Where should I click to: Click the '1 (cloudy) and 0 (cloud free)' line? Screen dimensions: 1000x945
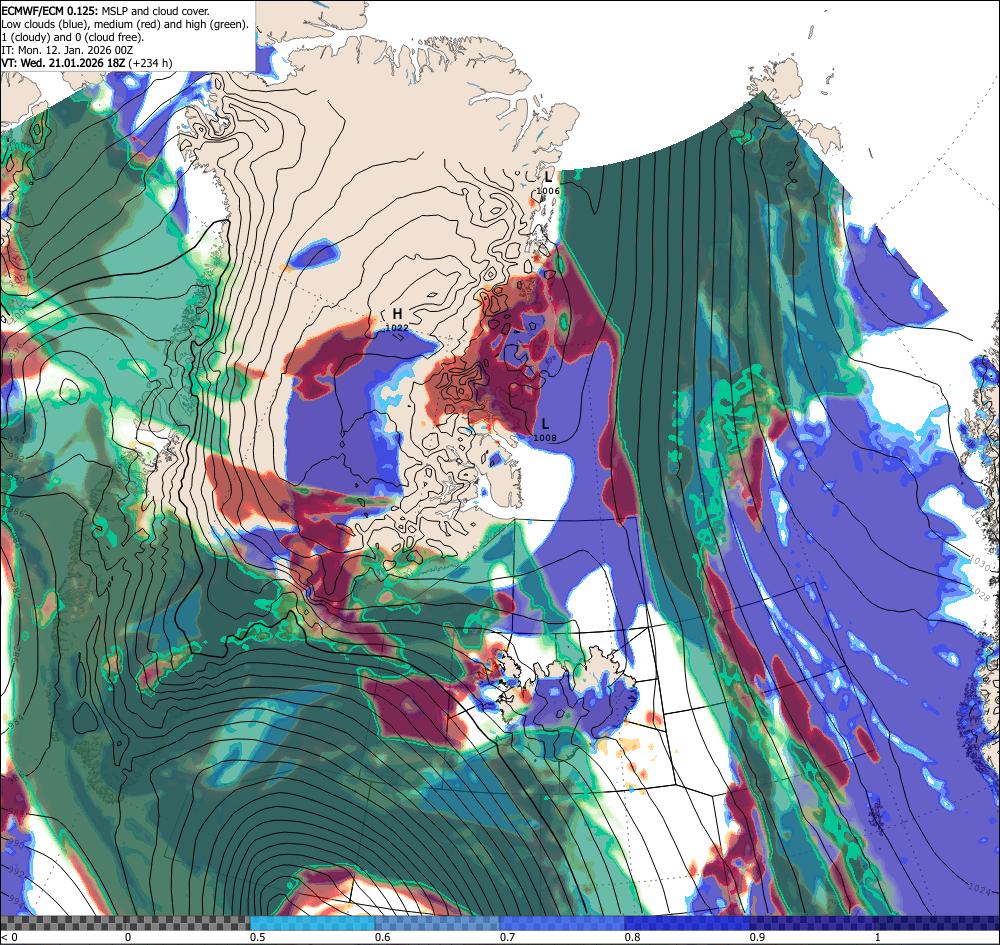pos(73,37)
